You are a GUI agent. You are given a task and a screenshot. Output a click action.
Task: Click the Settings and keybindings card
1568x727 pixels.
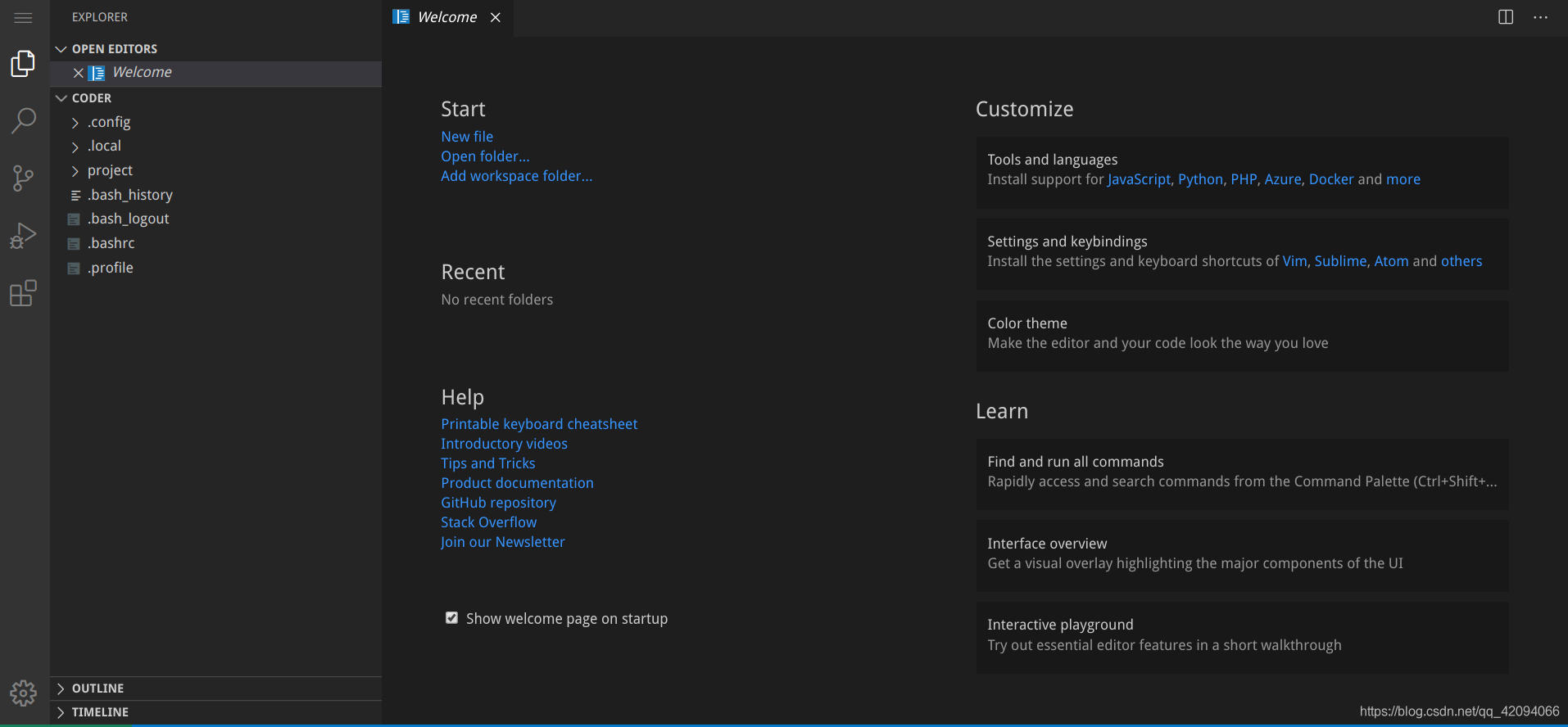[x=1242, y=254]
